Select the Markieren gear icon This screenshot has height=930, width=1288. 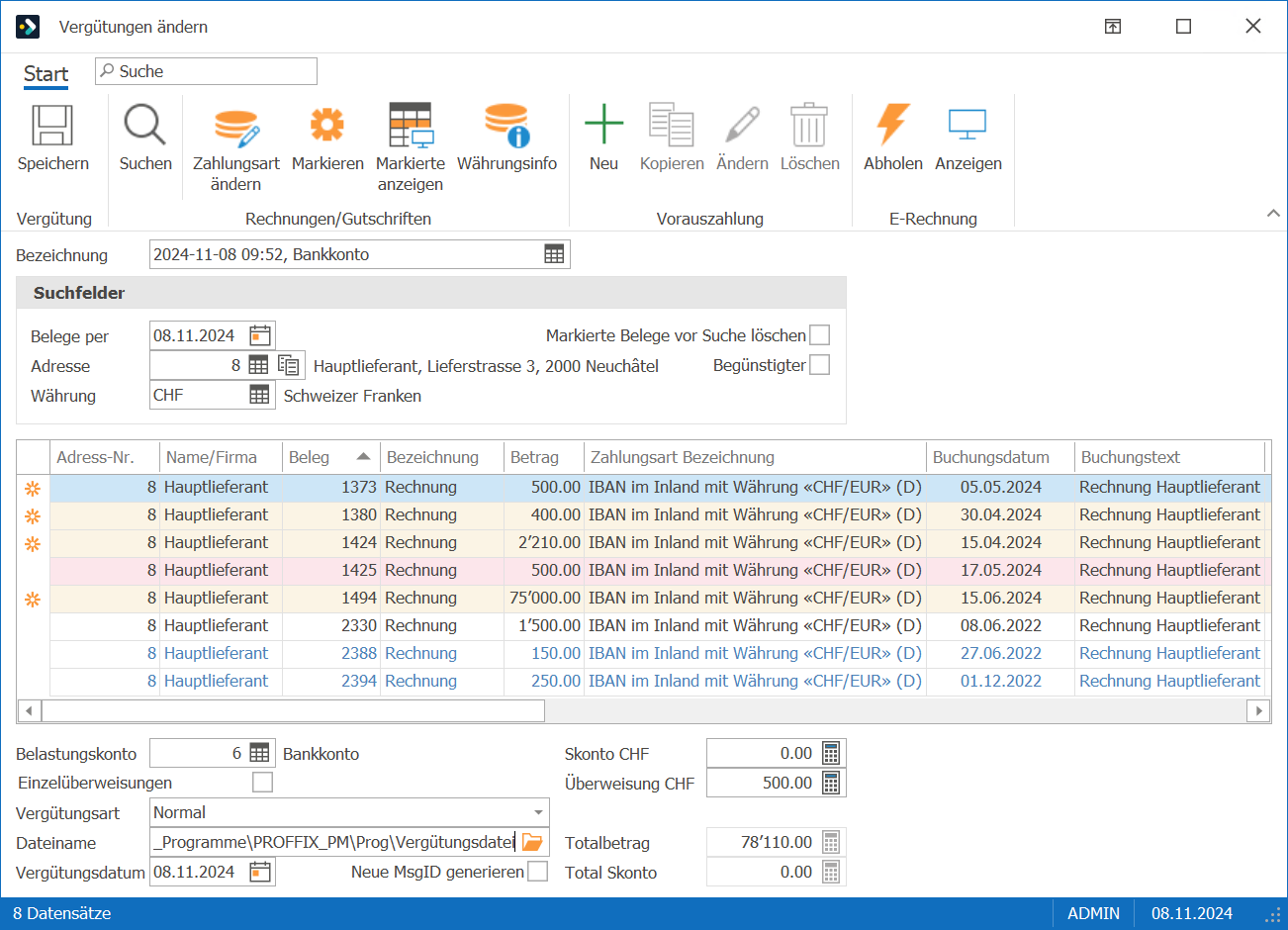[x=327, y=125]
